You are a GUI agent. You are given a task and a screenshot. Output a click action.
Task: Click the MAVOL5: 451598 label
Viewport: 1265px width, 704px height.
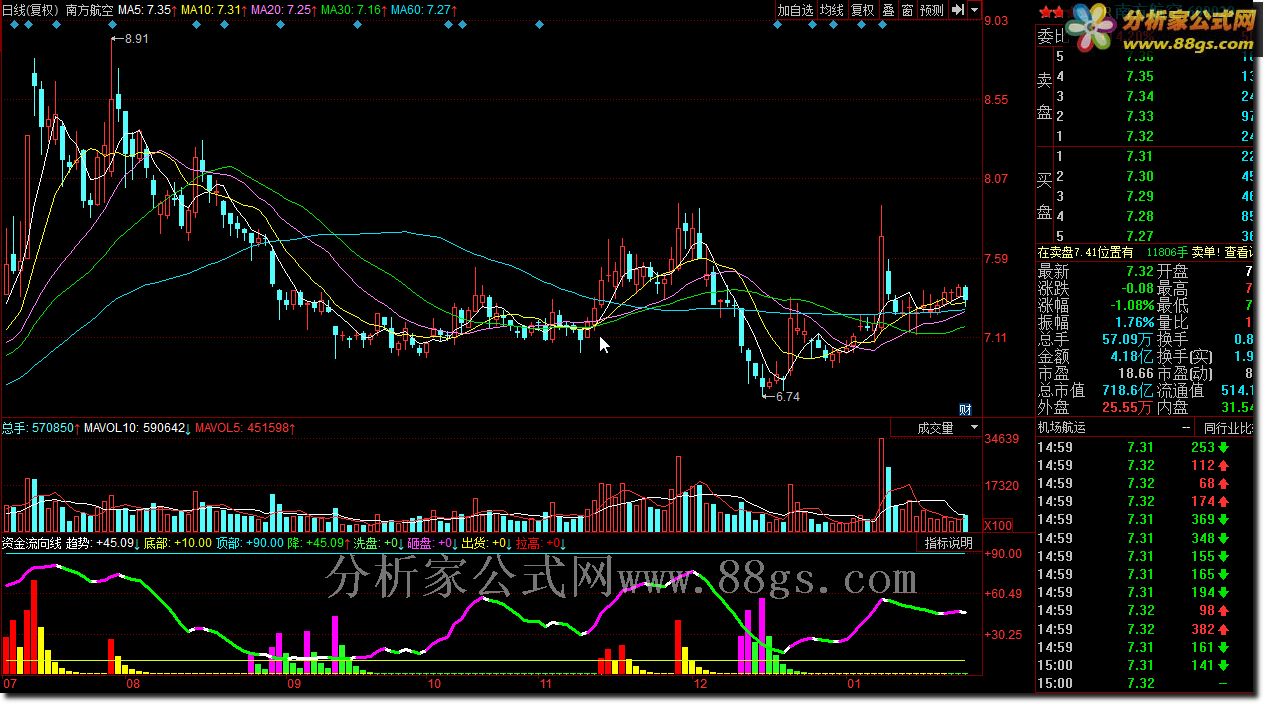pyautogui.click(x=244, y=428)
